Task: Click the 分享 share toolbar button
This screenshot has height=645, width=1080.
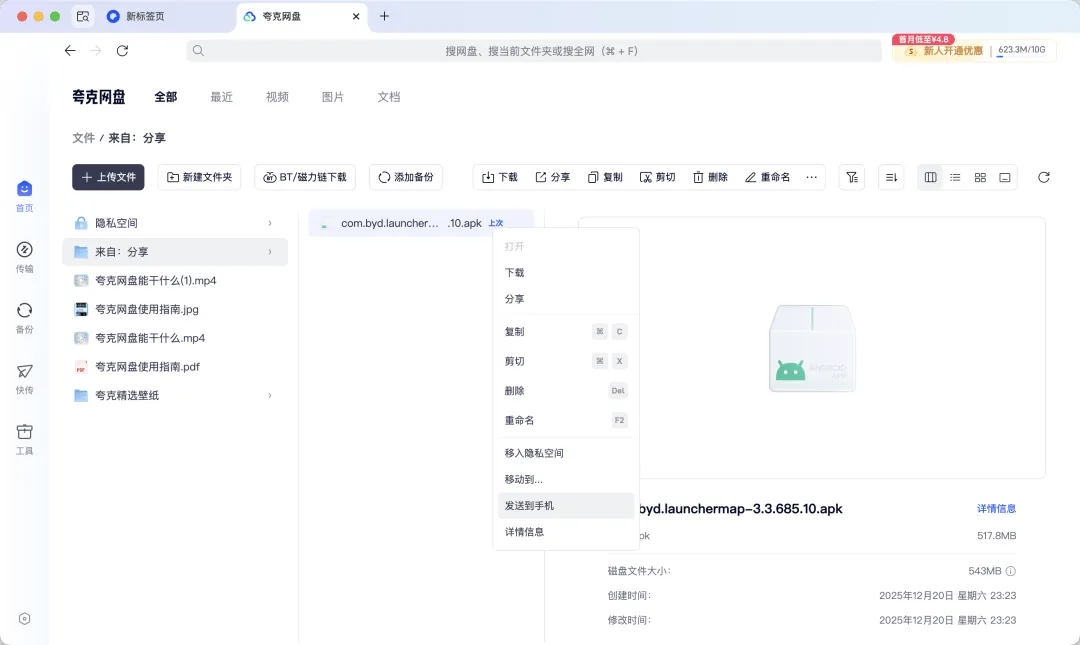Action: (x=552, y=177)
